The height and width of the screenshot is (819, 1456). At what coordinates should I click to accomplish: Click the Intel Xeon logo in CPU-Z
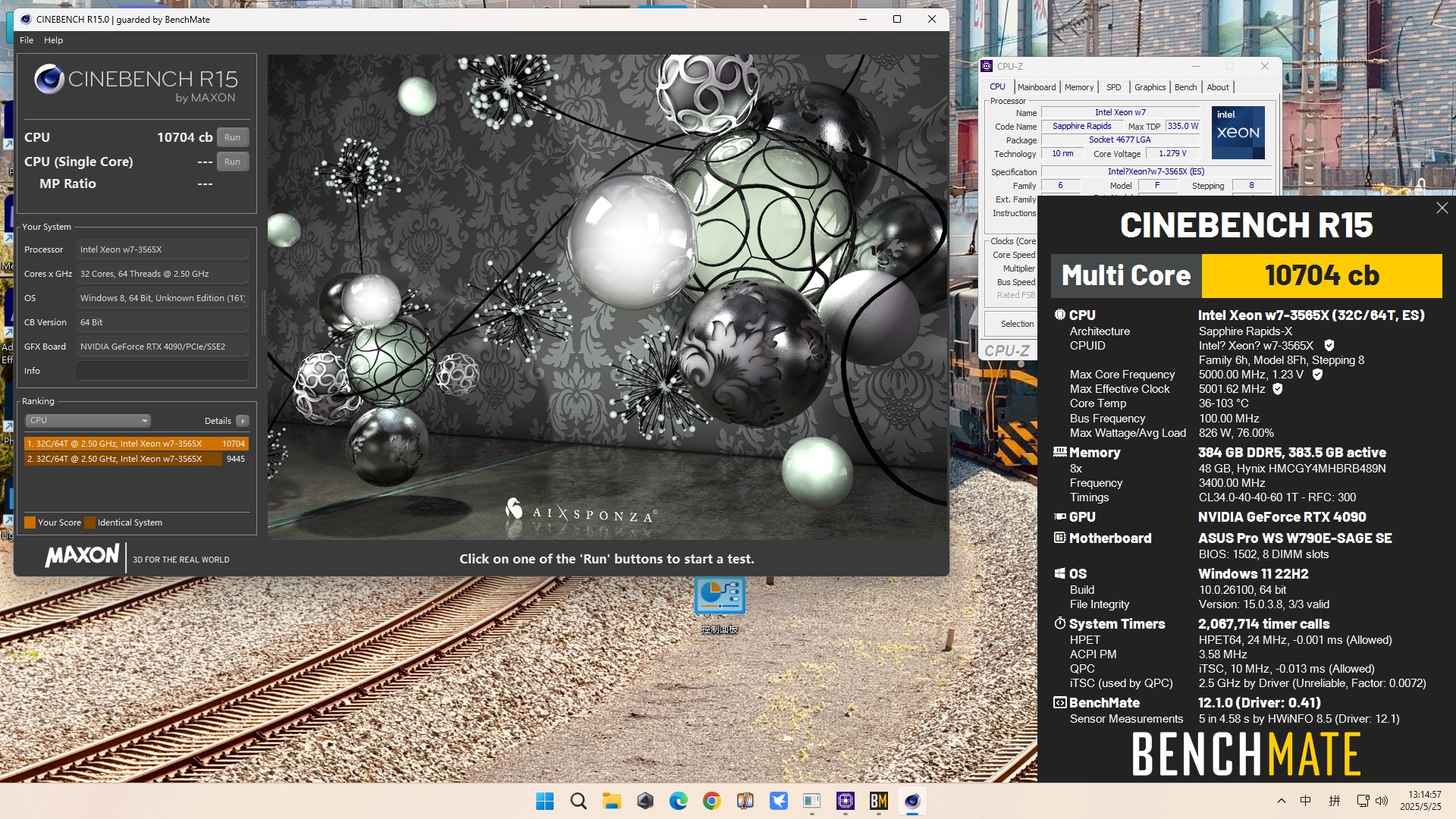pyautogui.click(x=1238, y=132)
